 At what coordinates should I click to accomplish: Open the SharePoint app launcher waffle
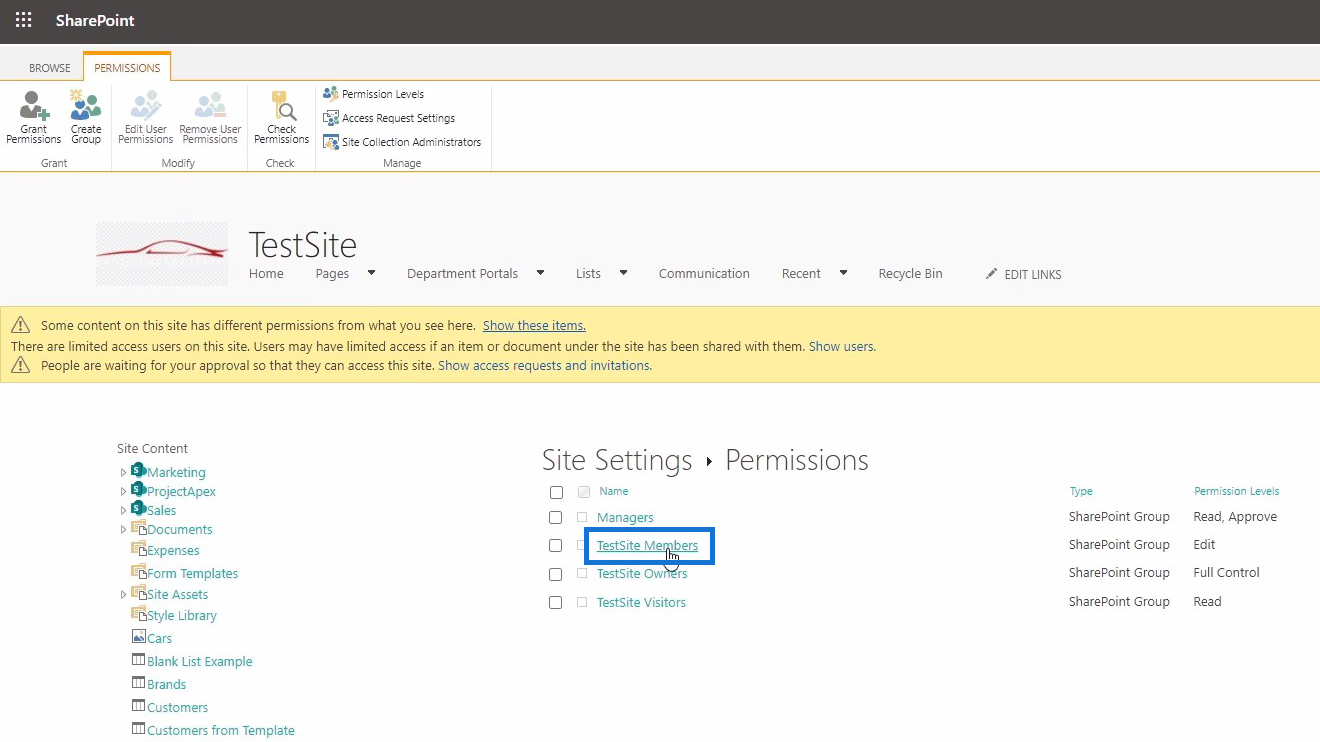tap(23, 20)
